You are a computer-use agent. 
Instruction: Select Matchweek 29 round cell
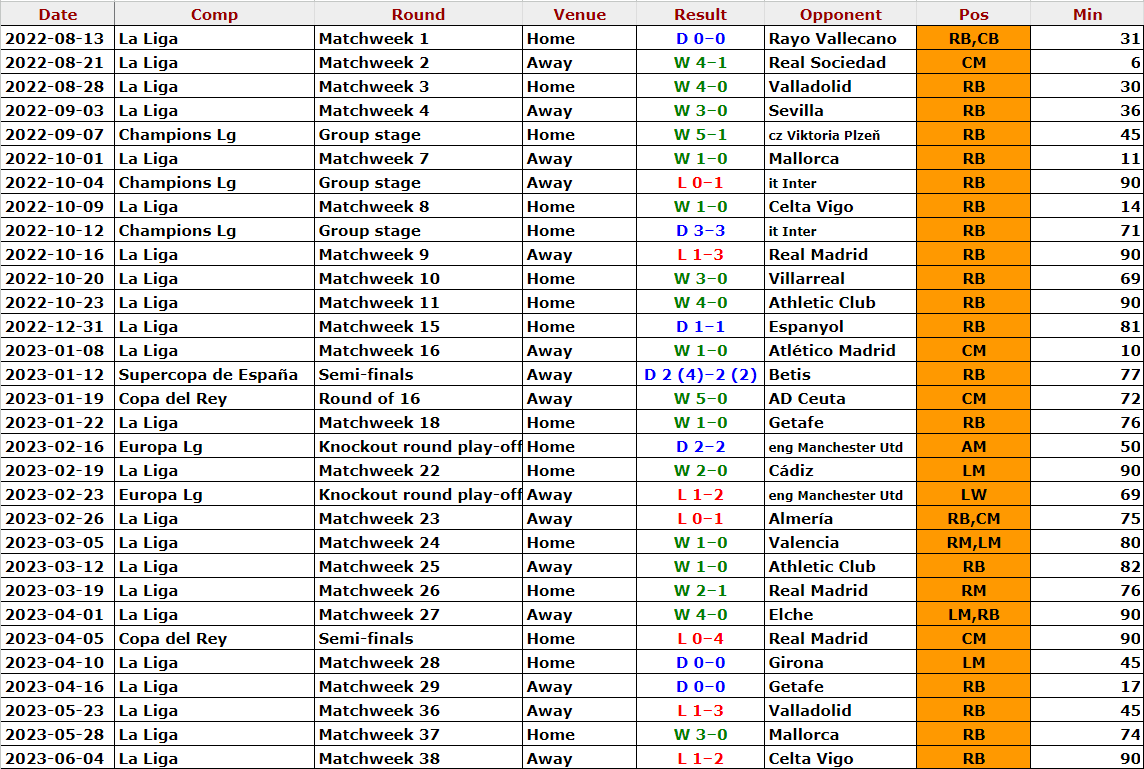[x=418, y=687]
